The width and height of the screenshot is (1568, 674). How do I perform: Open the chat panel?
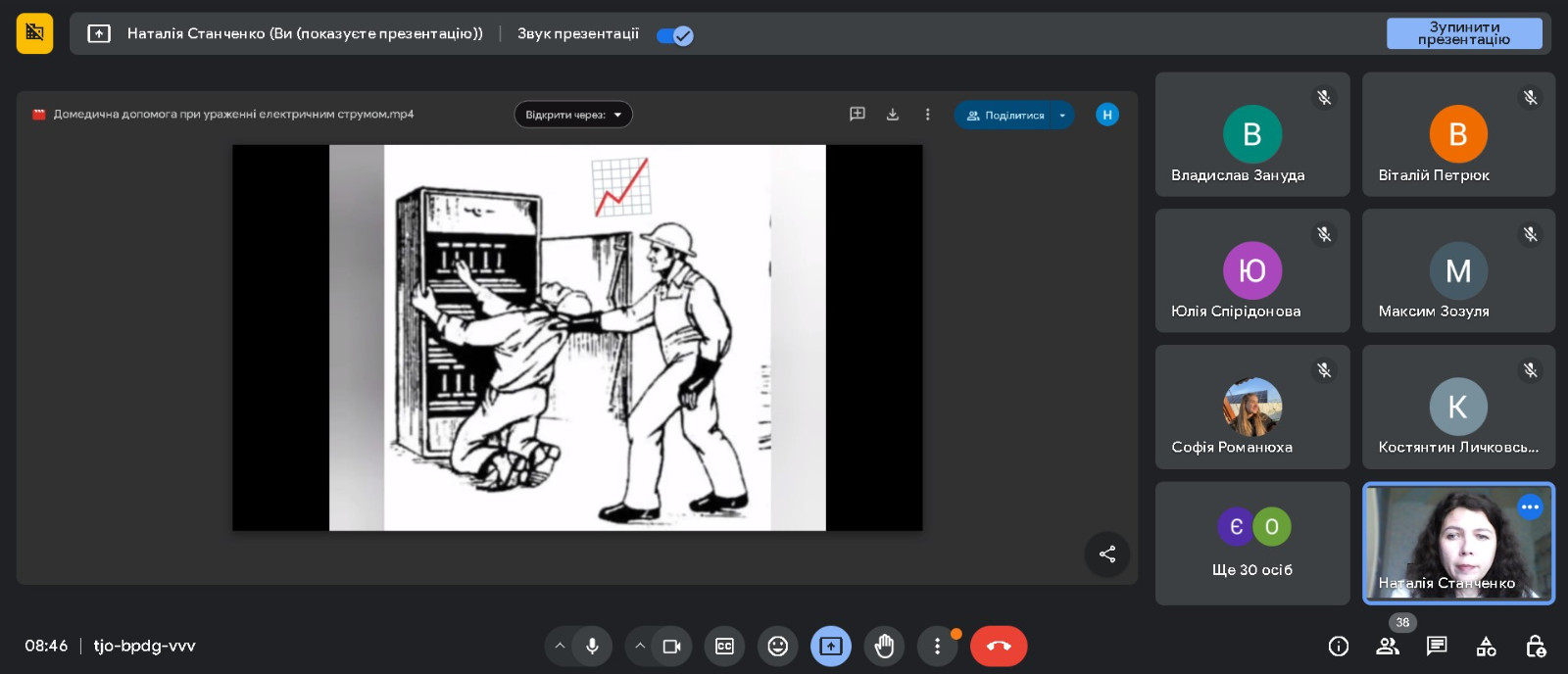point(1437,647)
